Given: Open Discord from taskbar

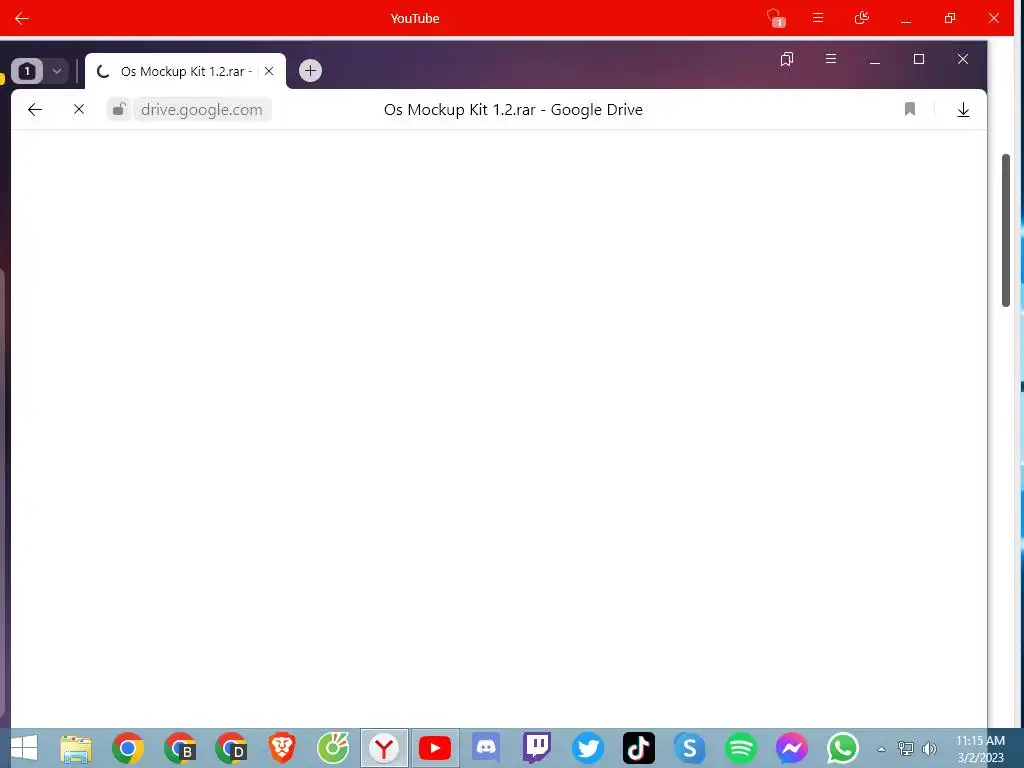Looking at the screenshot, I should tap(486, 748).
